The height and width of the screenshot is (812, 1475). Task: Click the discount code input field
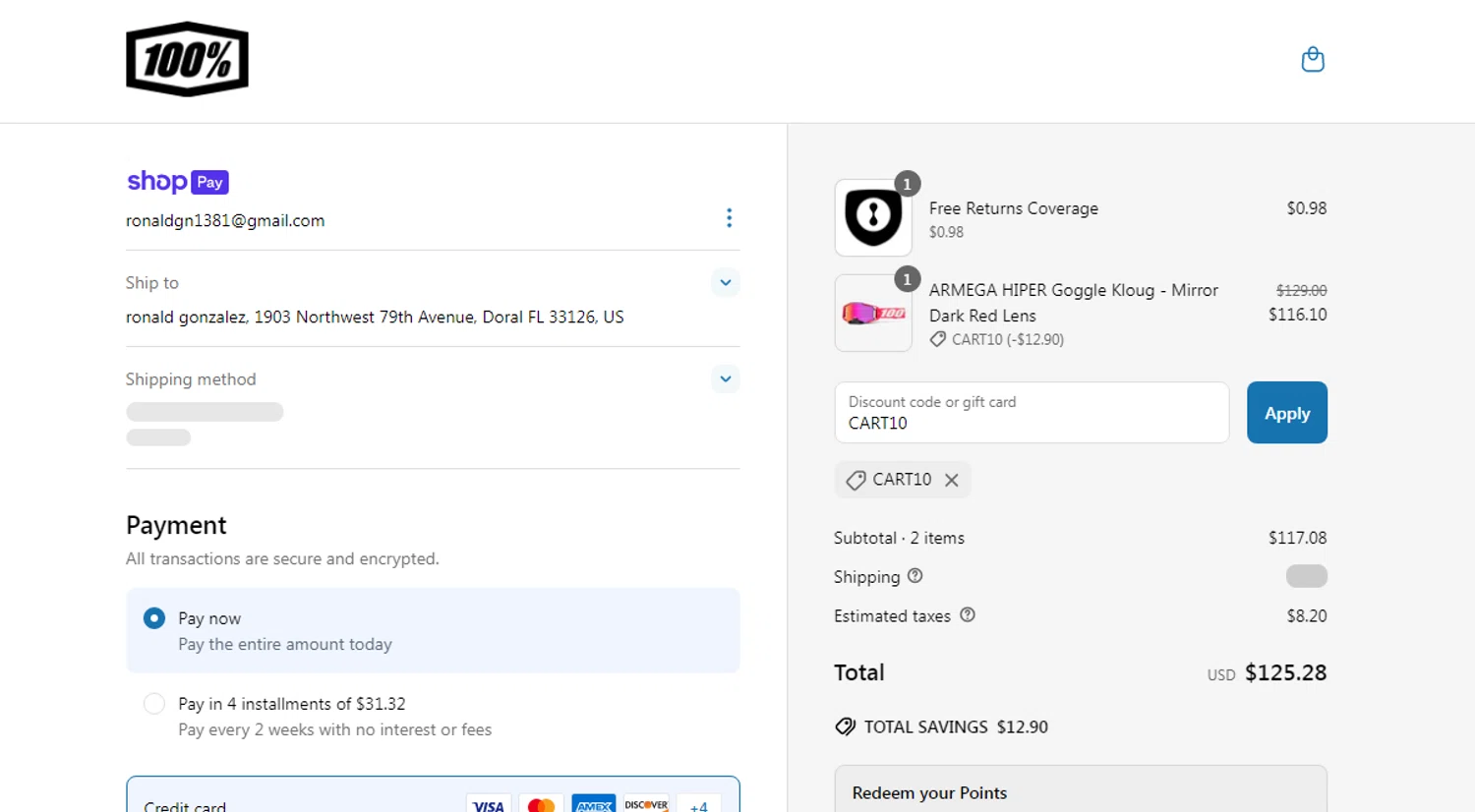[x=1032, y=413]
